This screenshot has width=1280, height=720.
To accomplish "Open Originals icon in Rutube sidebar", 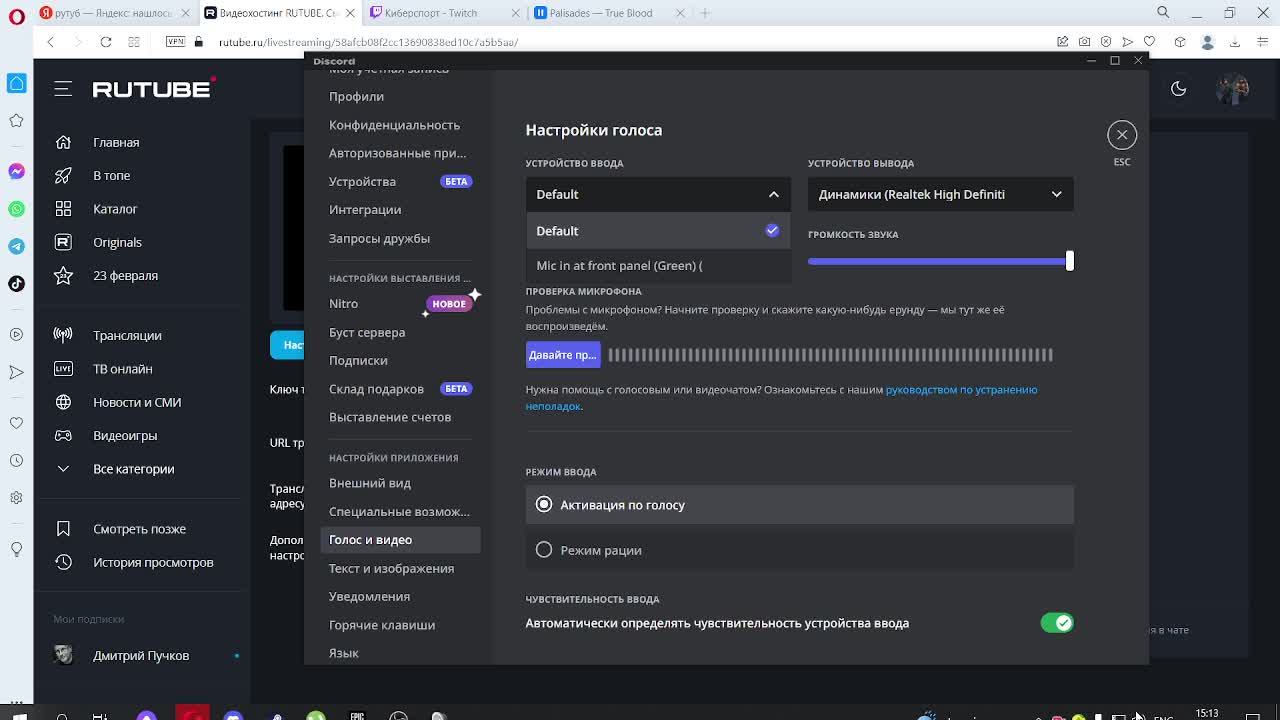I will click(63, 242).
